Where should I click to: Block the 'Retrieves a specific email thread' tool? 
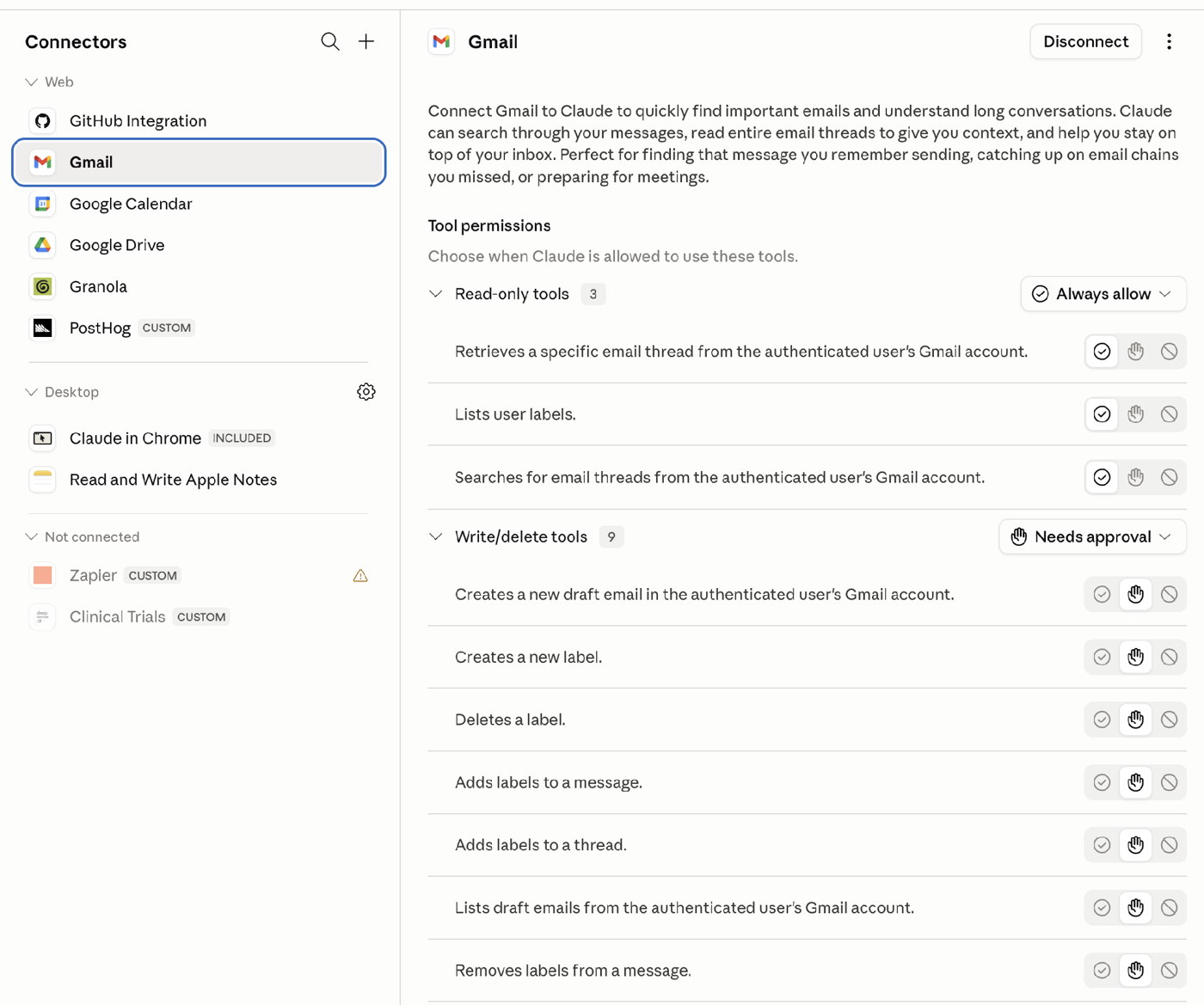tap(1169, 352)
